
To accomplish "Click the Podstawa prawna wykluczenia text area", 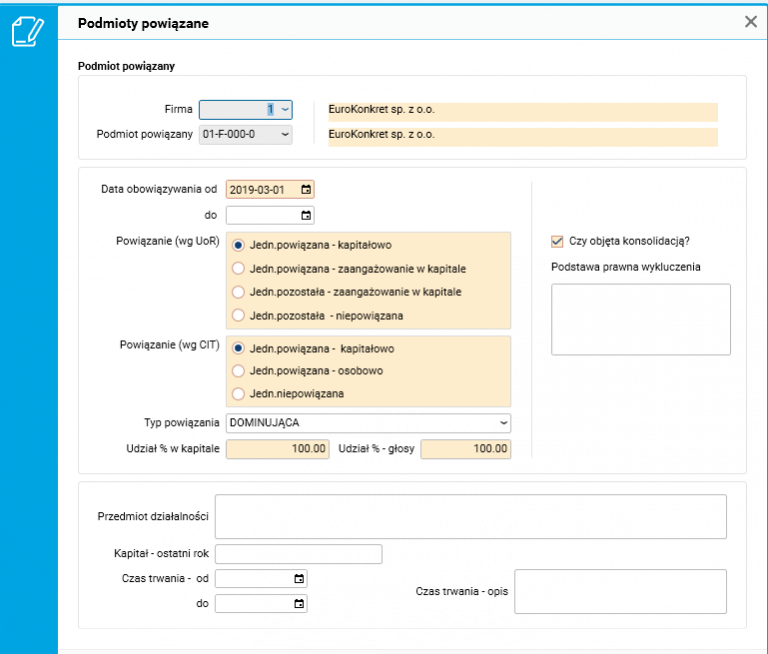I will coord(640,319).
